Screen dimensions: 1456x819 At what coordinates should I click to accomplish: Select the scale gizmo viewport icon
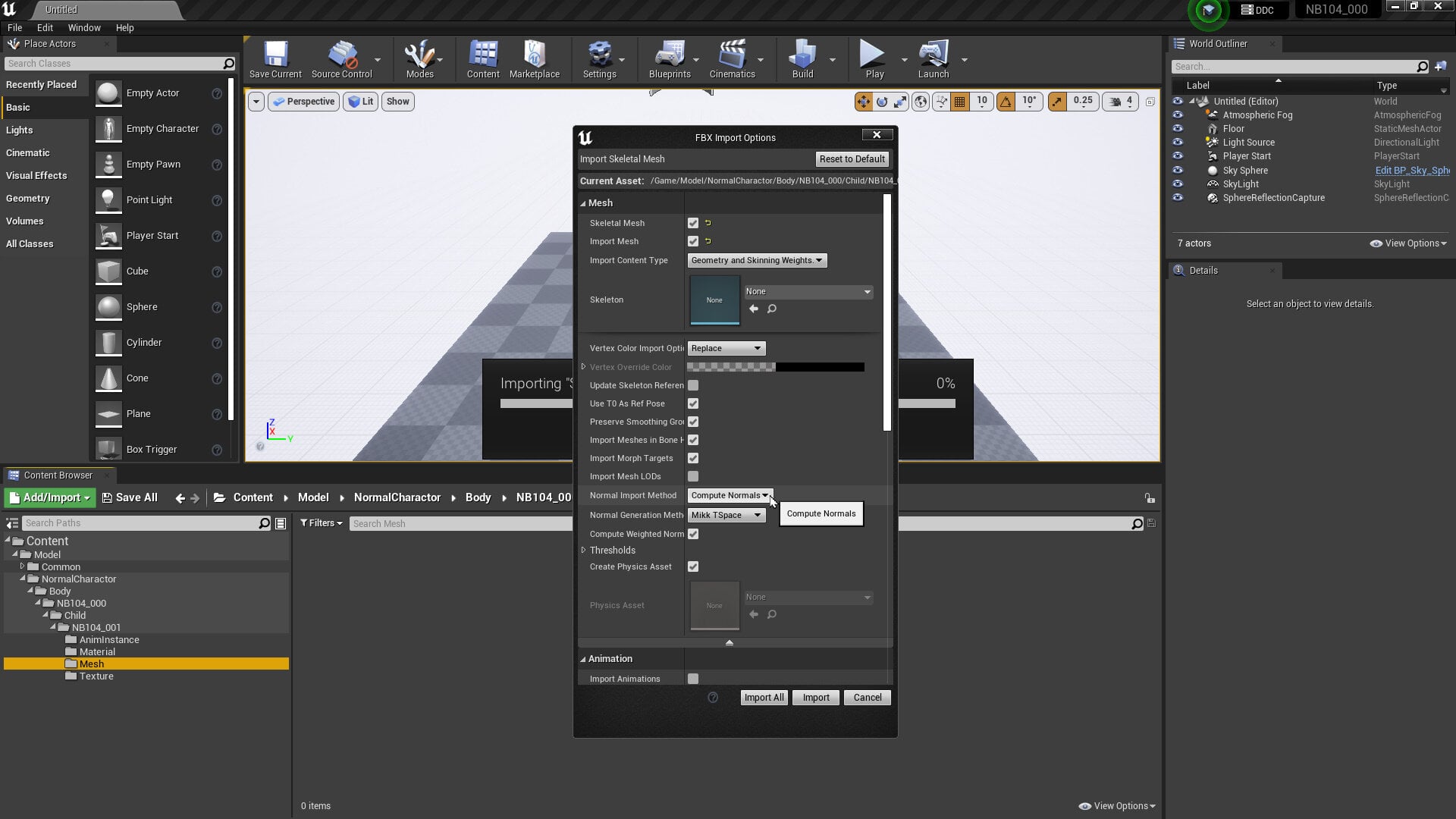coord(900,102)
